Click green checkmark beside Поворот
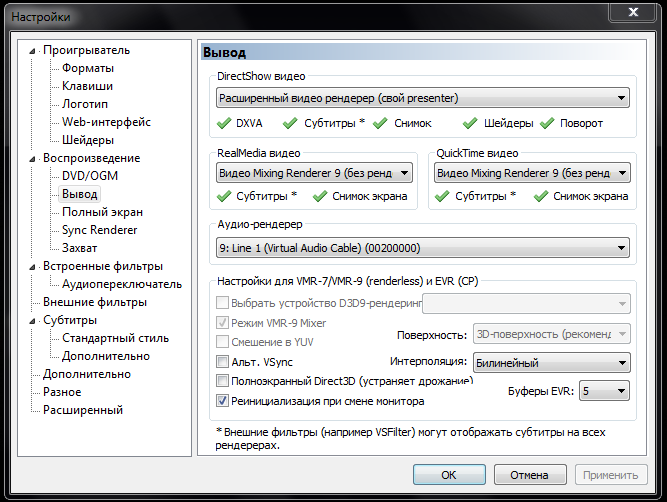 click(x=547, y=123)
